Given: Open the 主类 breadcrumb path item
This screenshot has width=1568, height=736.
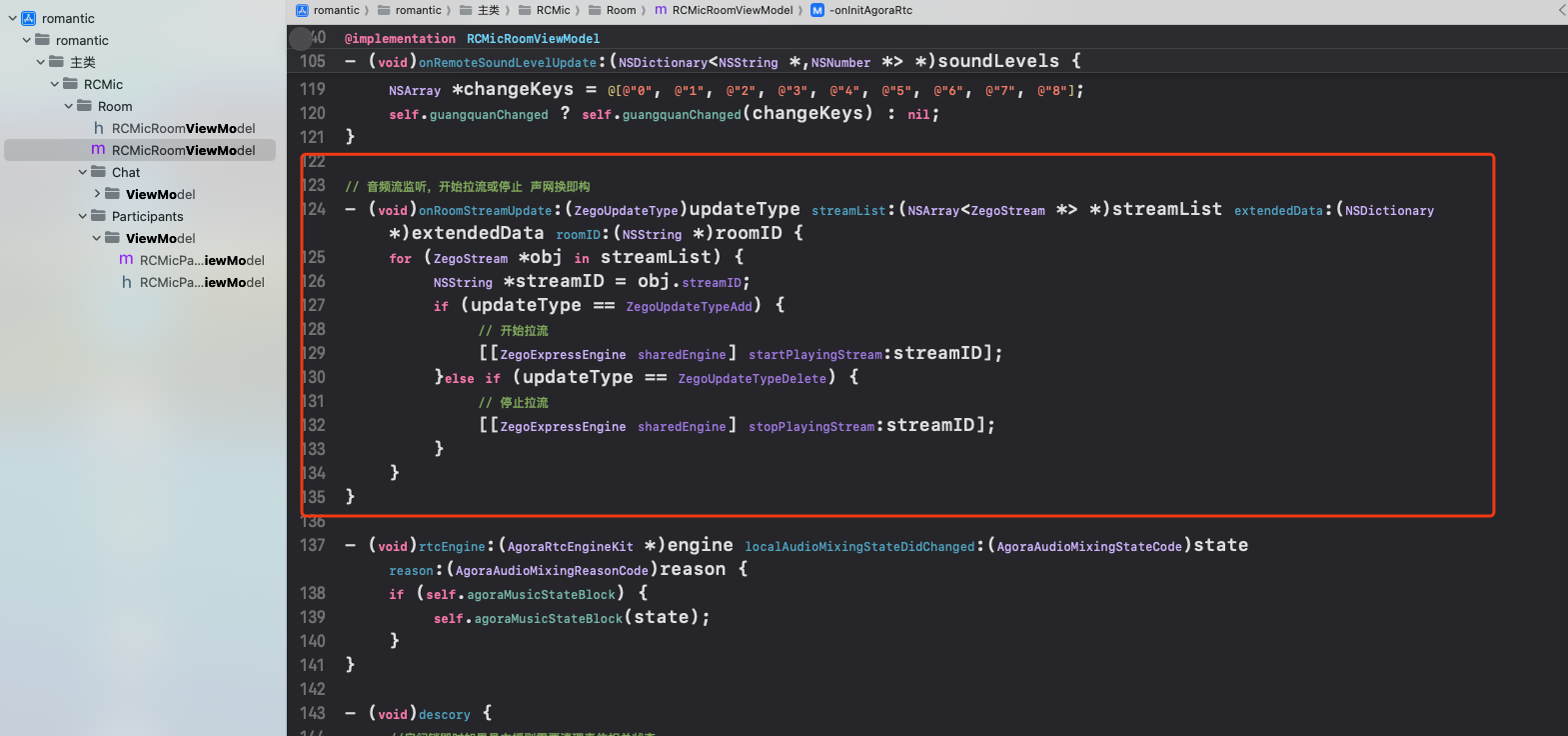Looking at the screenshot, I should tap(488, 10).
